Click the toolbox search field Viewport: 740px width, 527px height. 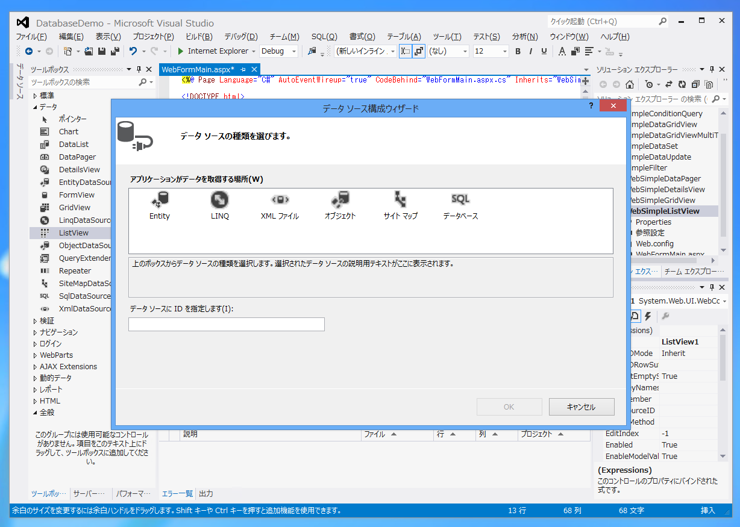[85, 82]
